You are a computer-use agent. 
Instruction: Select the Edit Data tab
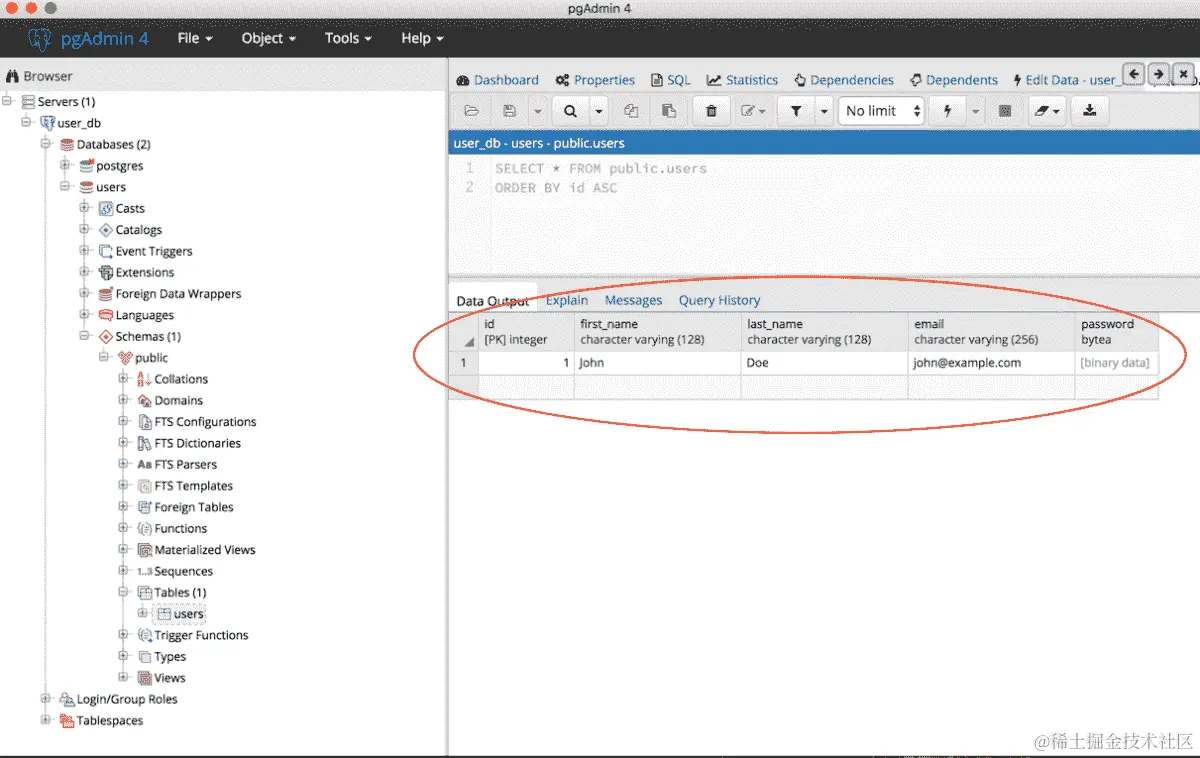tap(1065, 80)
